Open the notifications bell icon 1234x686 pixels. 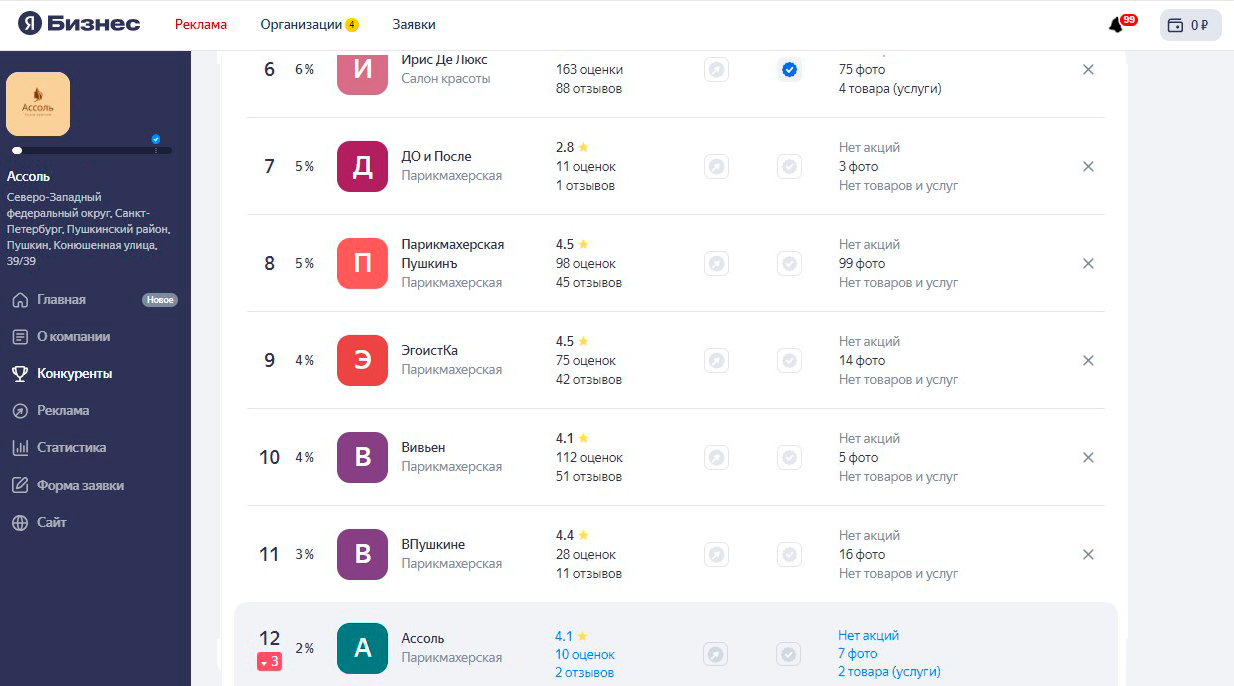[x=1117, y=25]
